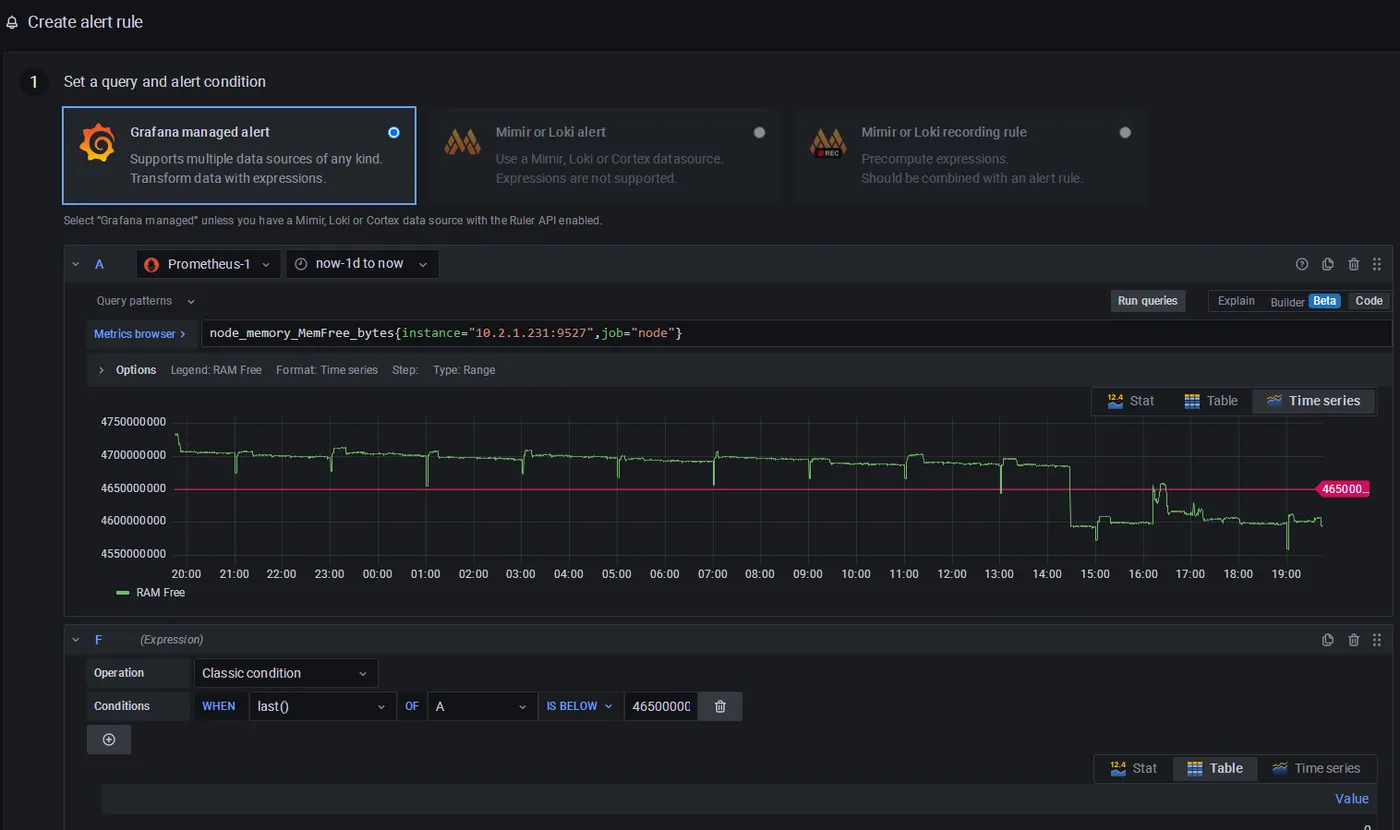Image resolution: width=1400 pixels, height=830 pixels.
Task: Select the Table view for expression F
Action: click(1215, 768)
